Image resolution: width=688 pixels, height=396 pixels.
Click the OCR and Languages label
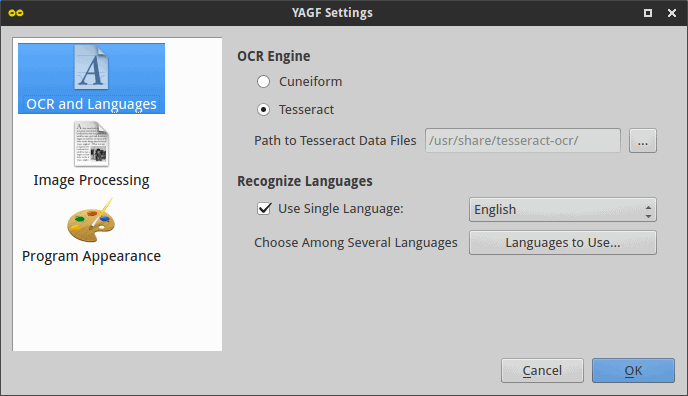pyautogui.click(x=91, y=104)
